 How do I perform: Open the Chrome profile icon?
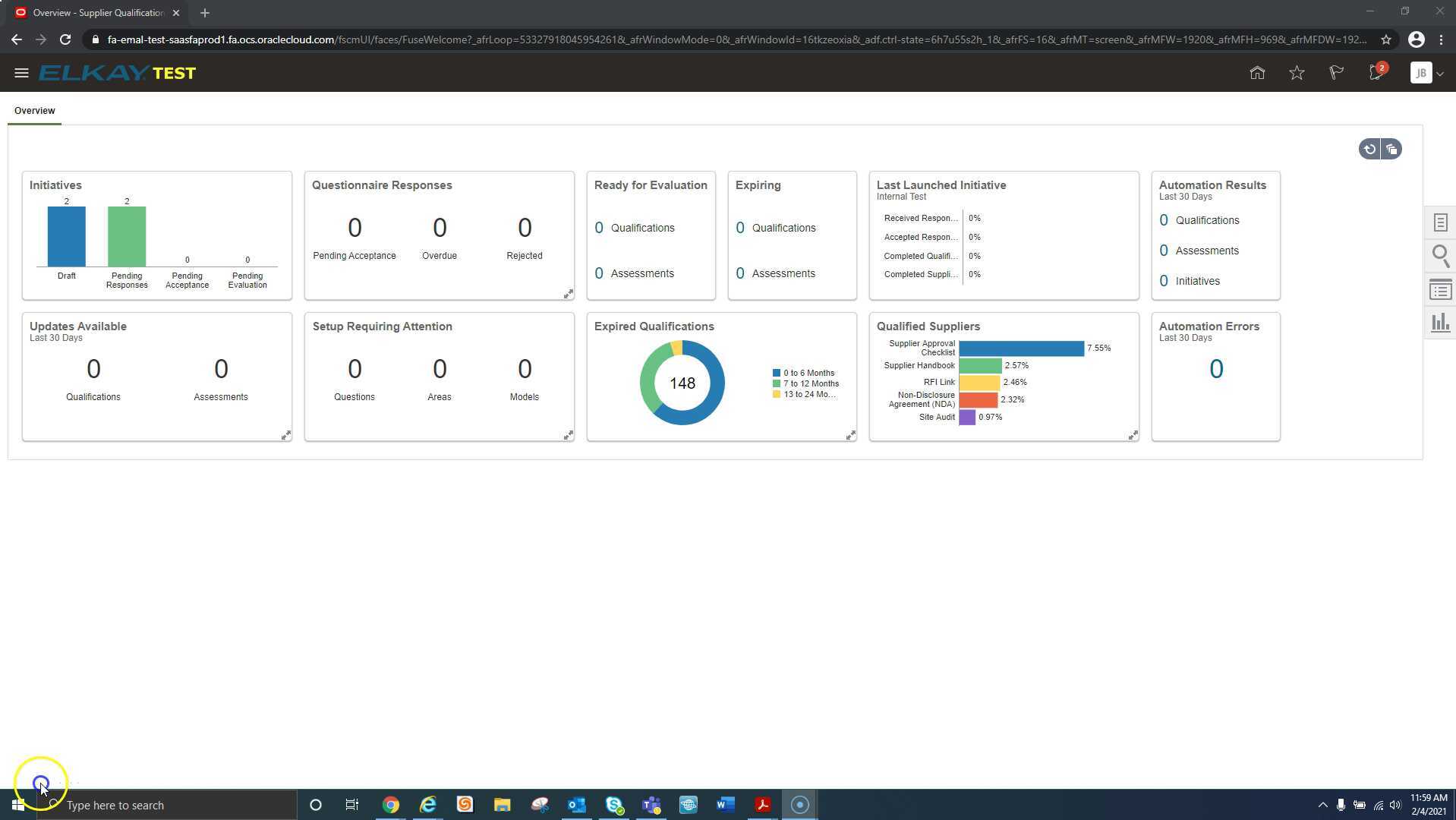click(x=1416, y=39)
